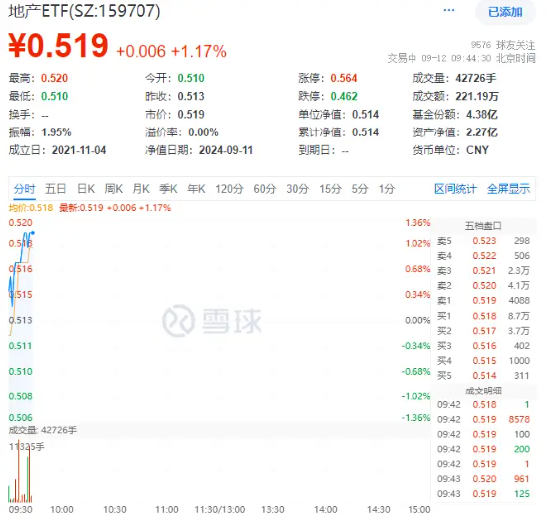Click the 9576 球友关注 followers text
This screenshot has height=521, width=550.
[503, 45]
